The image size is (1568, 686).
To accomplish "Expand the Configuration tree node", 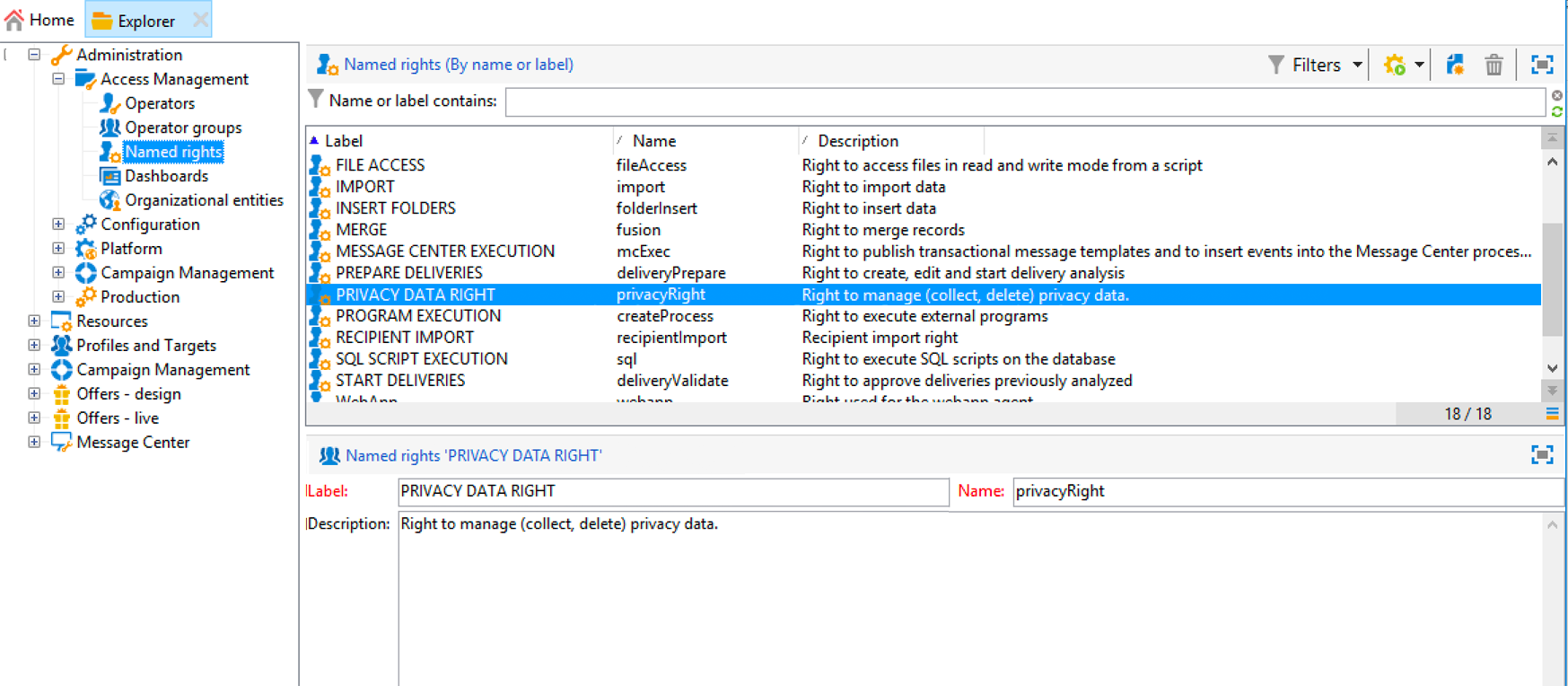I will pos(58,224).
